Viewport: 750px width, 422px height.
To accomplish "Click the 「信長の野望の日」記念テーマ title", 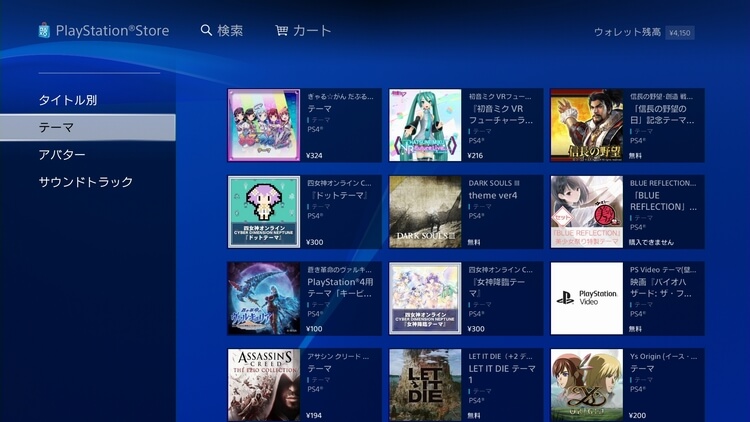I will coord(662,114).
